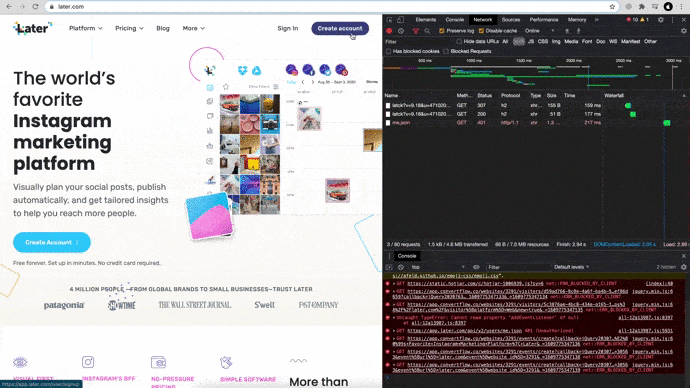The width and height of the screenshot is (690, 388).
Task: Click the navy Create account button
Action: [x=340, y=28]
